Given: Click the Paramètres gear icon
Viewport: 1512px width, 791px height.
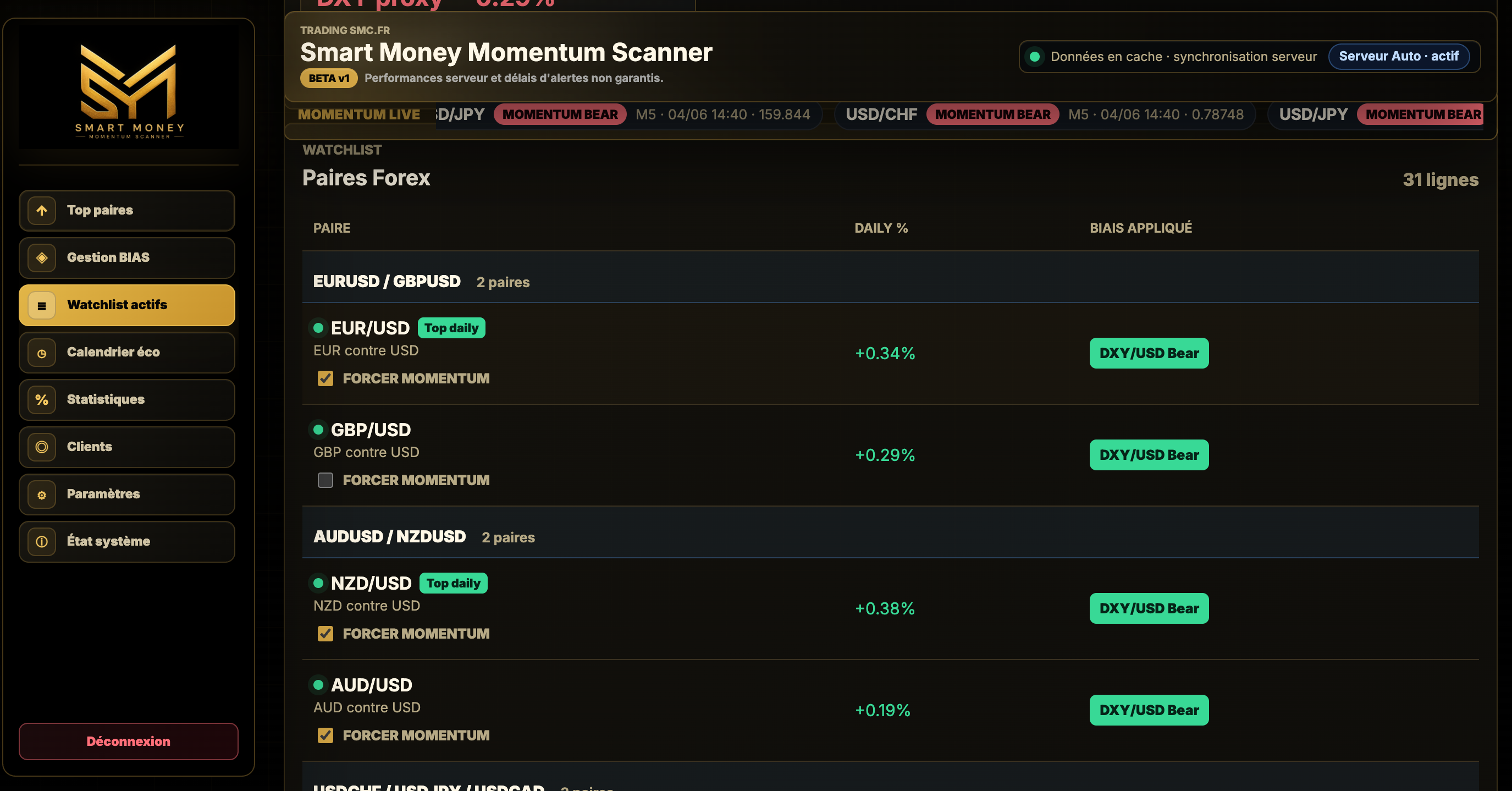Looking at the screenshot, I should [x=42, y=495].
